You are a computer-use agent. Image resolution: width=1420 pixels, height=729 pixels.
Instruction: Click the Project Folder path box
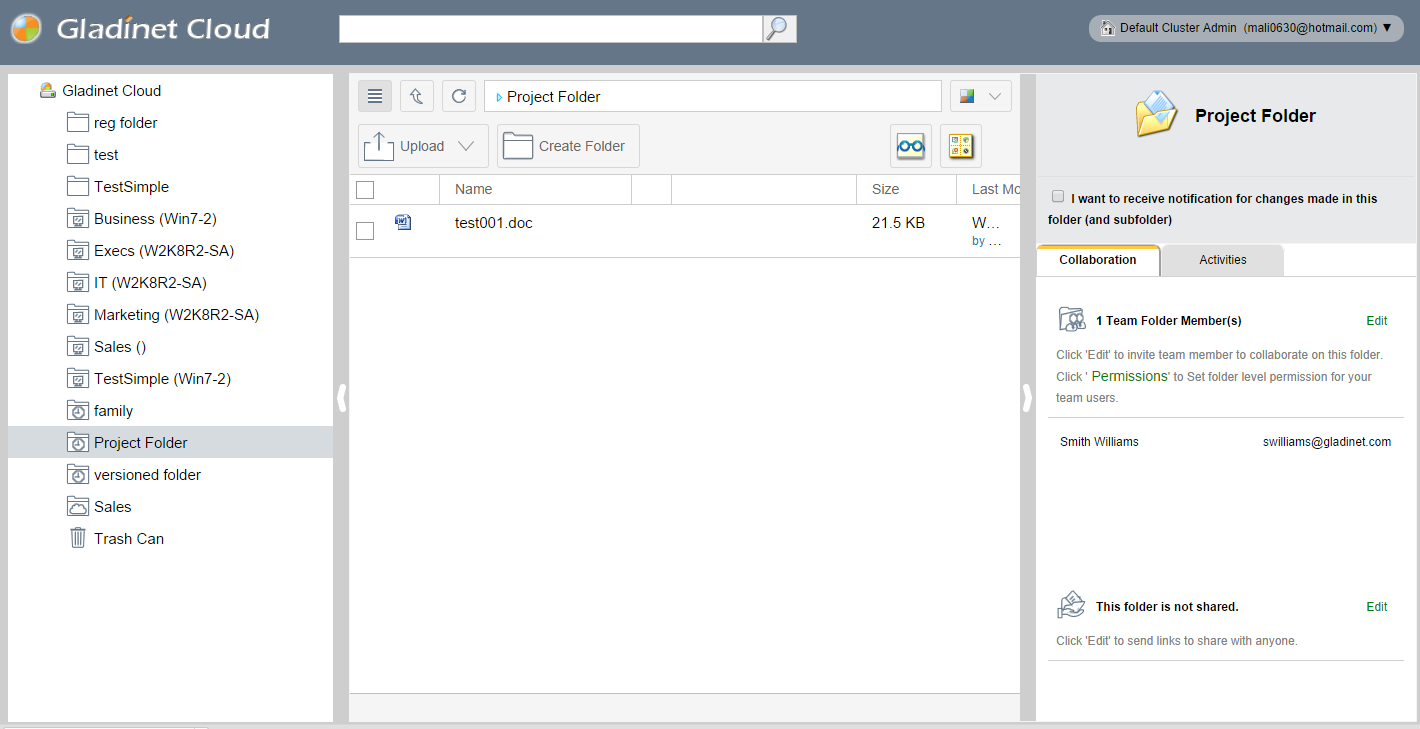(x=713, y=96)
